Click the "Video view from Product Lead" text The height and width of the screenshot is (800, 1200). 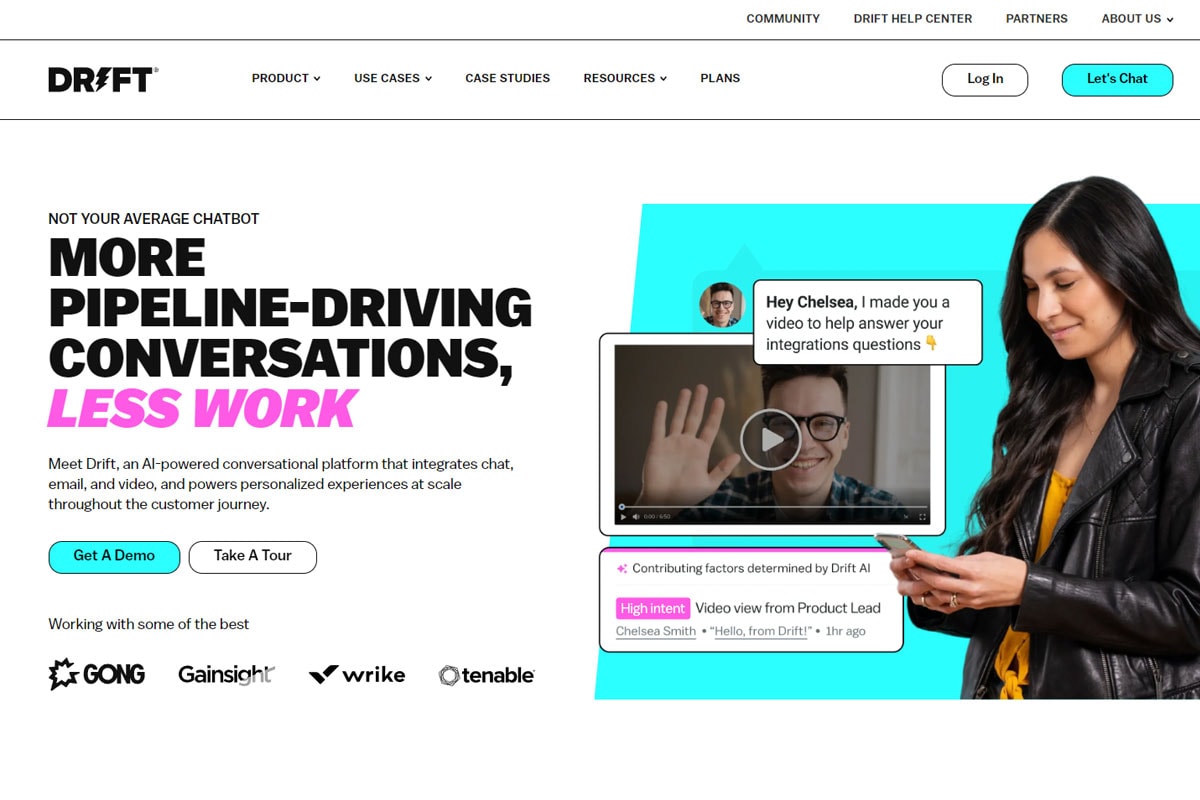[x=788, y=608]
